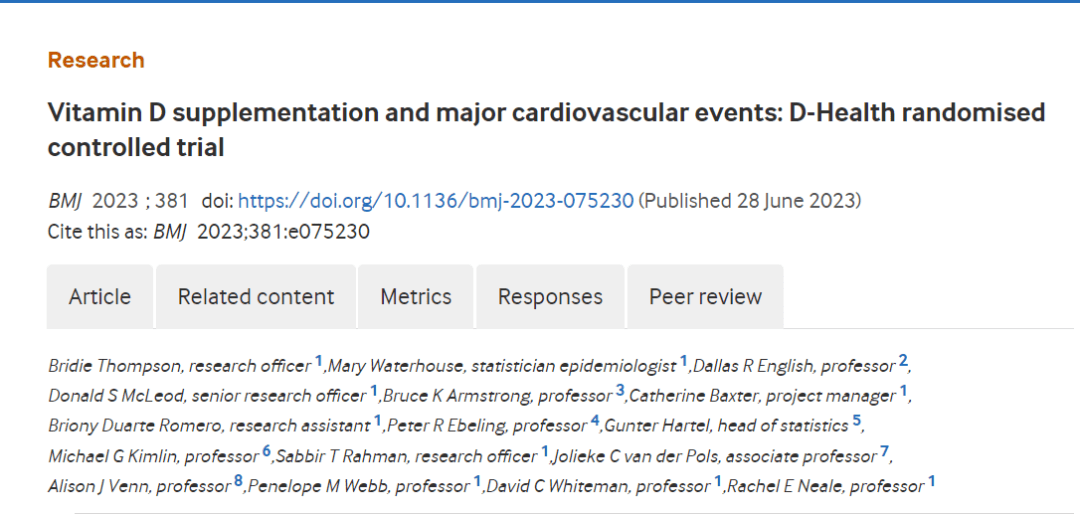Click affiliation 6 after Michael G Kimlin
Viewport: 1080px width, 515px height.
coord(267,452)
